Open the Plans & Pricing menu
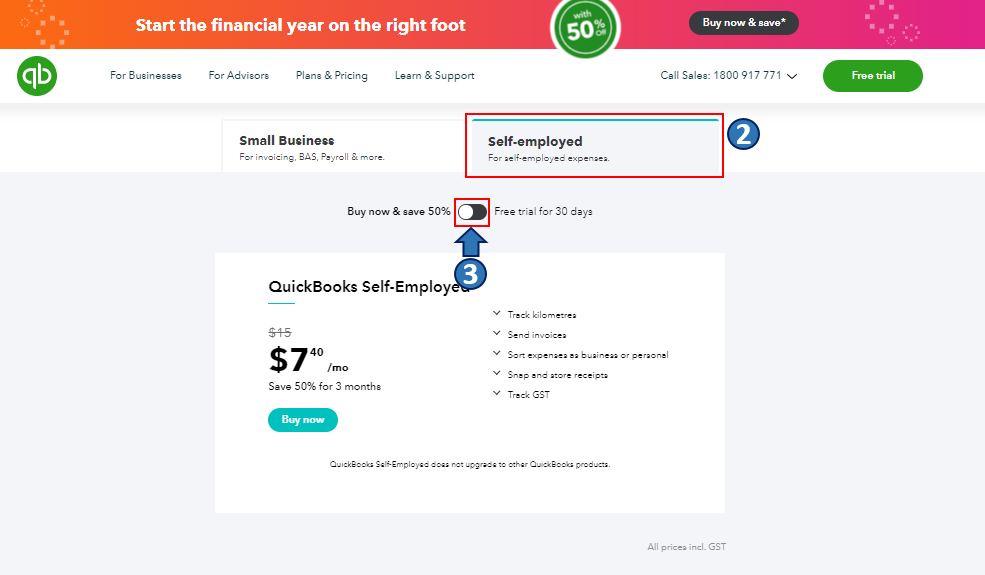 click(x=332, y=76)
